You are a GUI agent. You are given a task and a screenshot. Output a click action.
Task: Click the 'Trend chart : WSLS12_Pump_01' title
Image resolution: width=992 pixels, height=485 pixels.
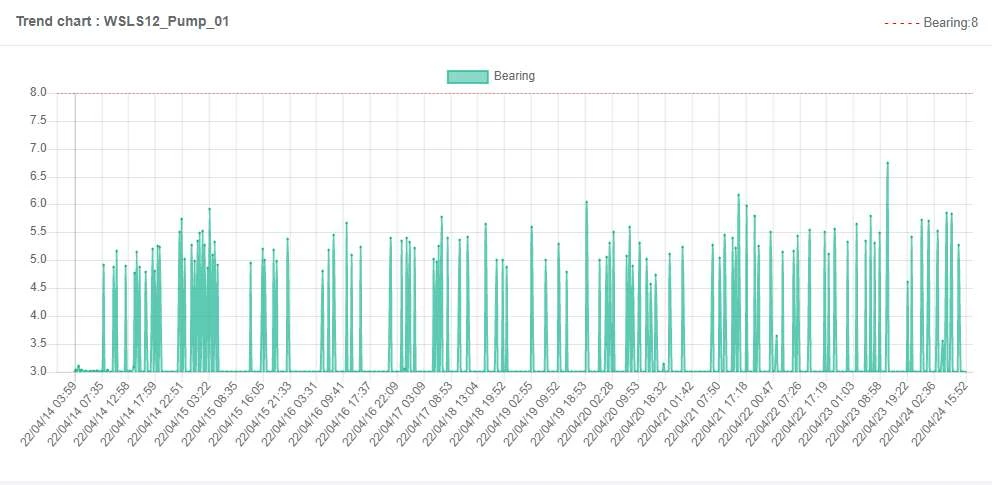click(123, 21)
